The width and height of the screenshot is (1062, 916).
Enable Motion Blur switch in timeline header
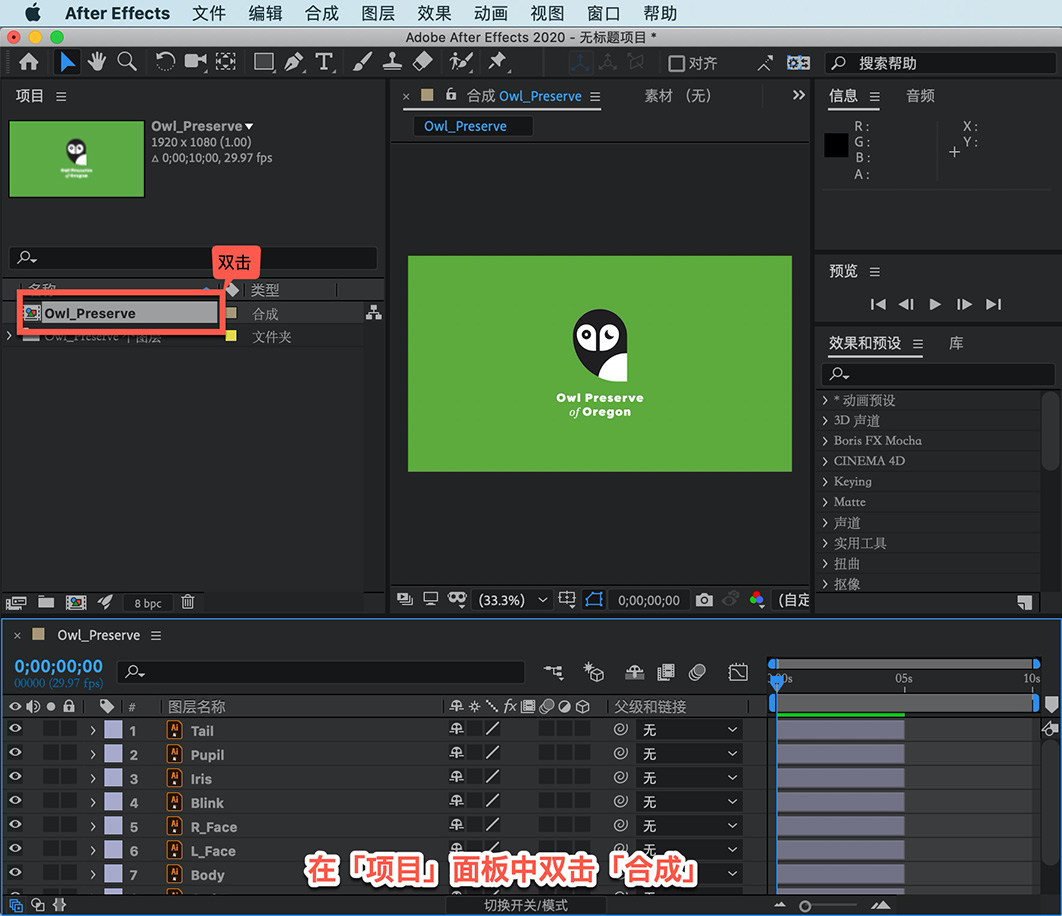pyautogui.click(x=697, y=671)
